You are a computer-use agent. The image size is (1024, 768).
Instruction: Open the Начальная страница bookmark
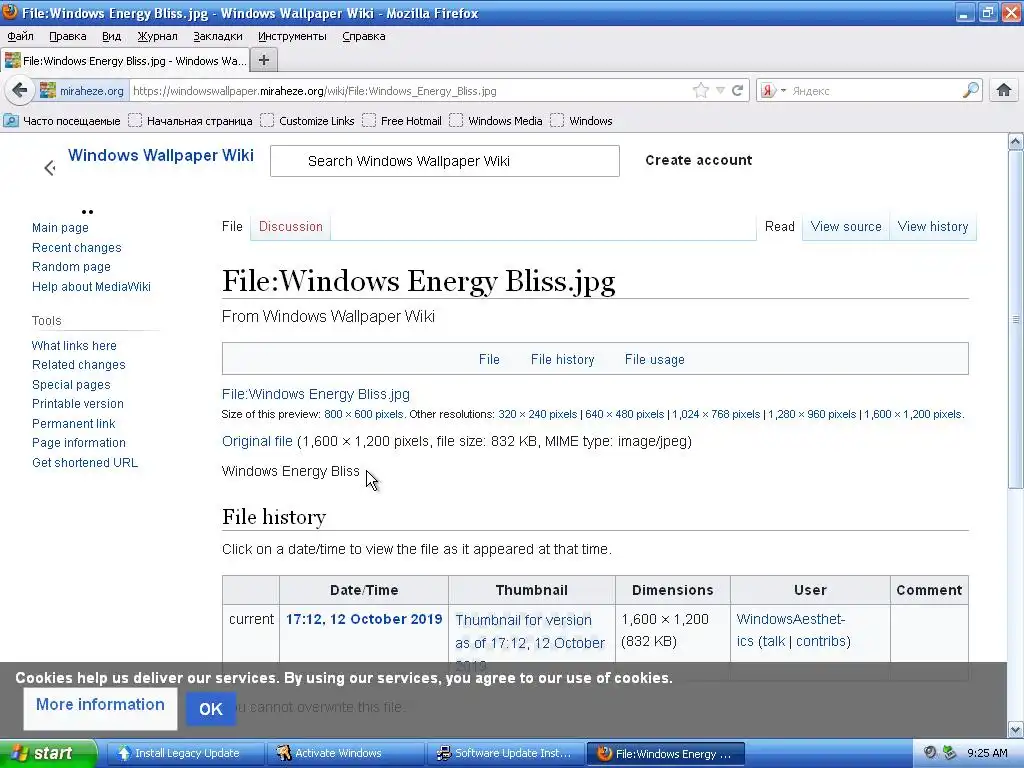(191, 121)
